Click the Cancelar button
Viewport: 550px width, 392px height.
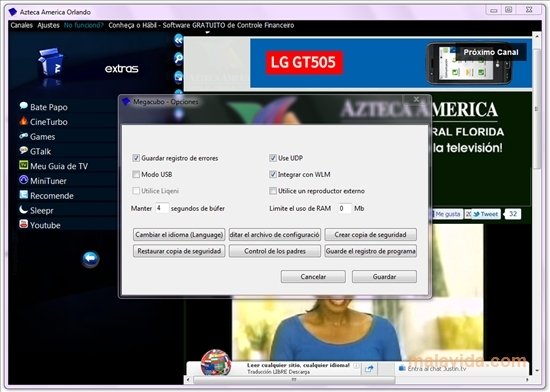[x=313, y=277]
